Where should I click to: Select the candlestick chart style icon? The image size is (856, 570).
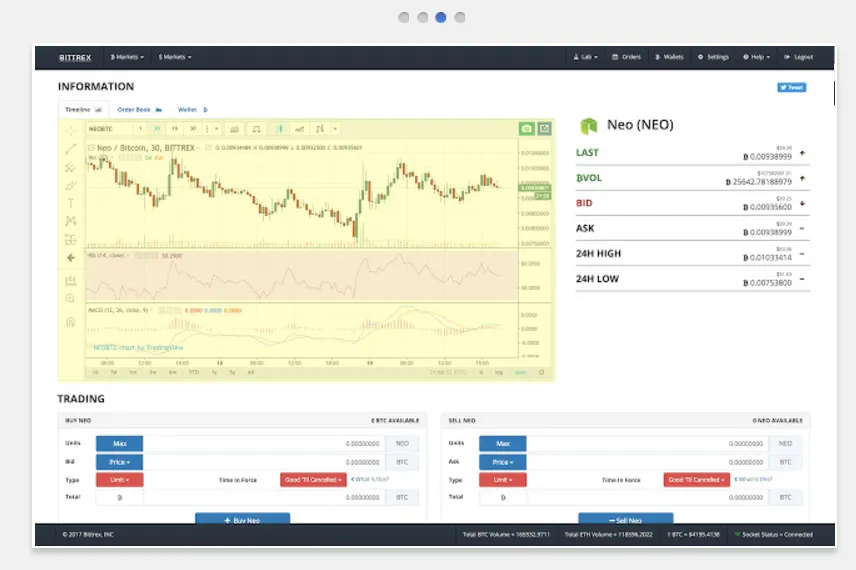tap(280, 129)
